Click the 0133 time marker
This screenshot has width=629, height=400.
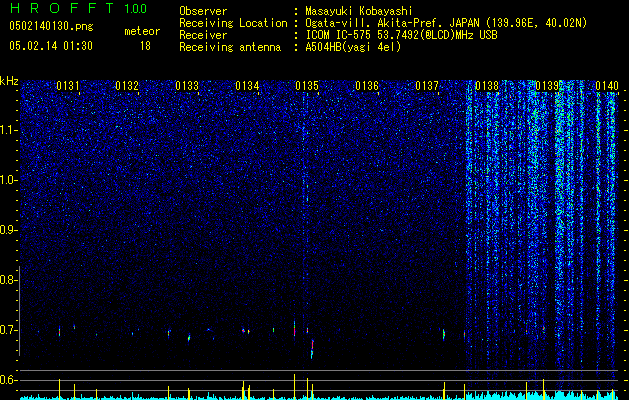(187, 86)
